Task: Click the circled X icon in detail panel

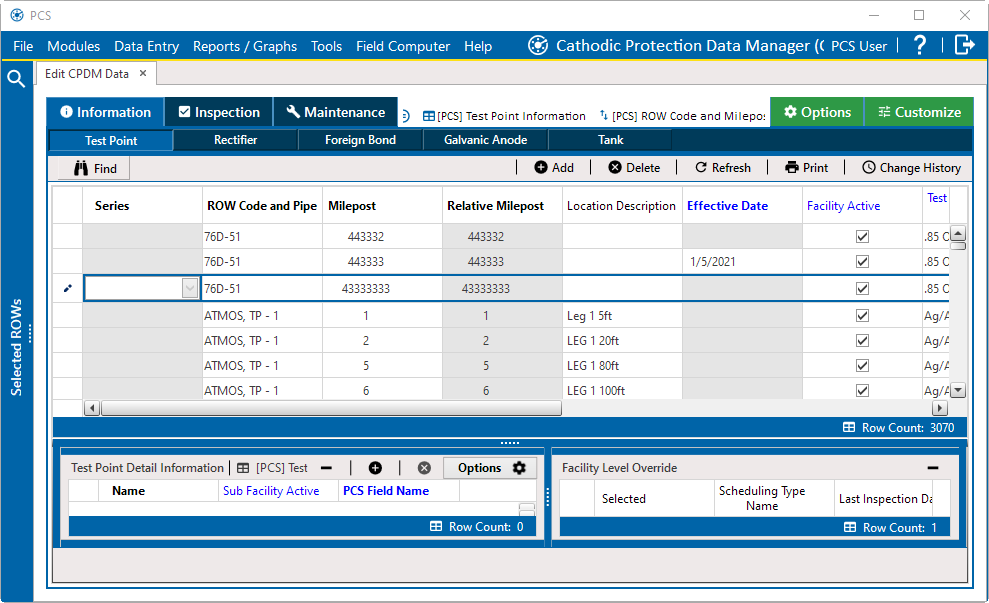Action: [x=424, y=467]
